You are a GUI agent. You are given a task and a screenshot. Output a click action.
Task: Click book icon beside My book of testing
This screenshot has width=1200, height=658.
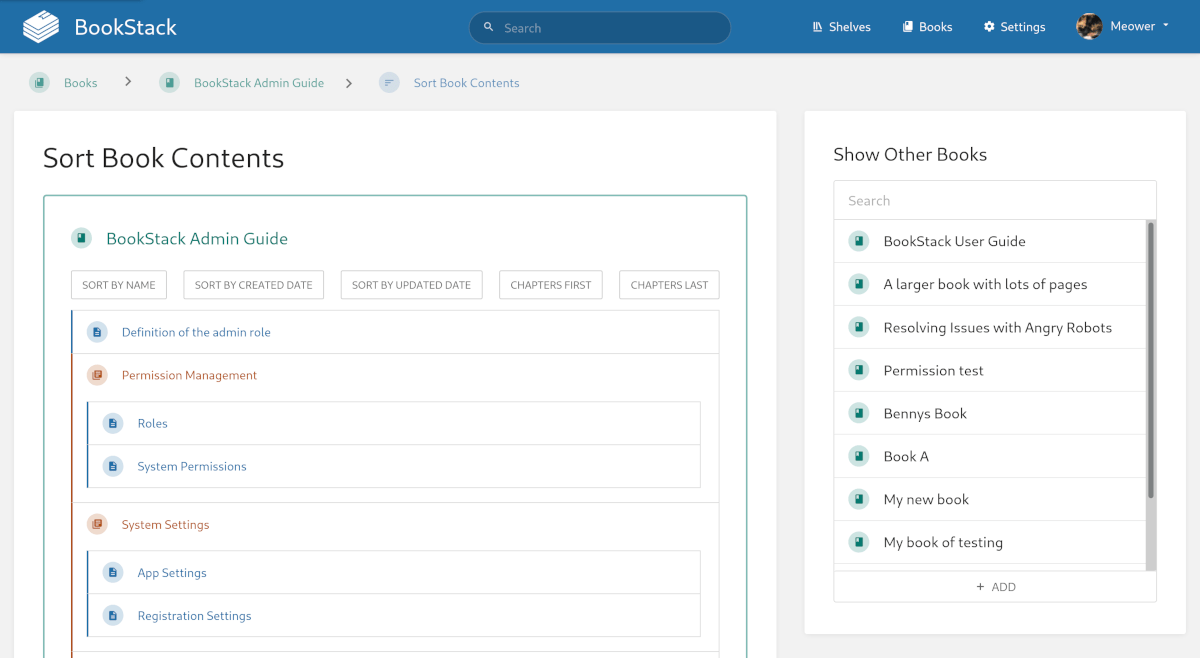tap(858, 542)
